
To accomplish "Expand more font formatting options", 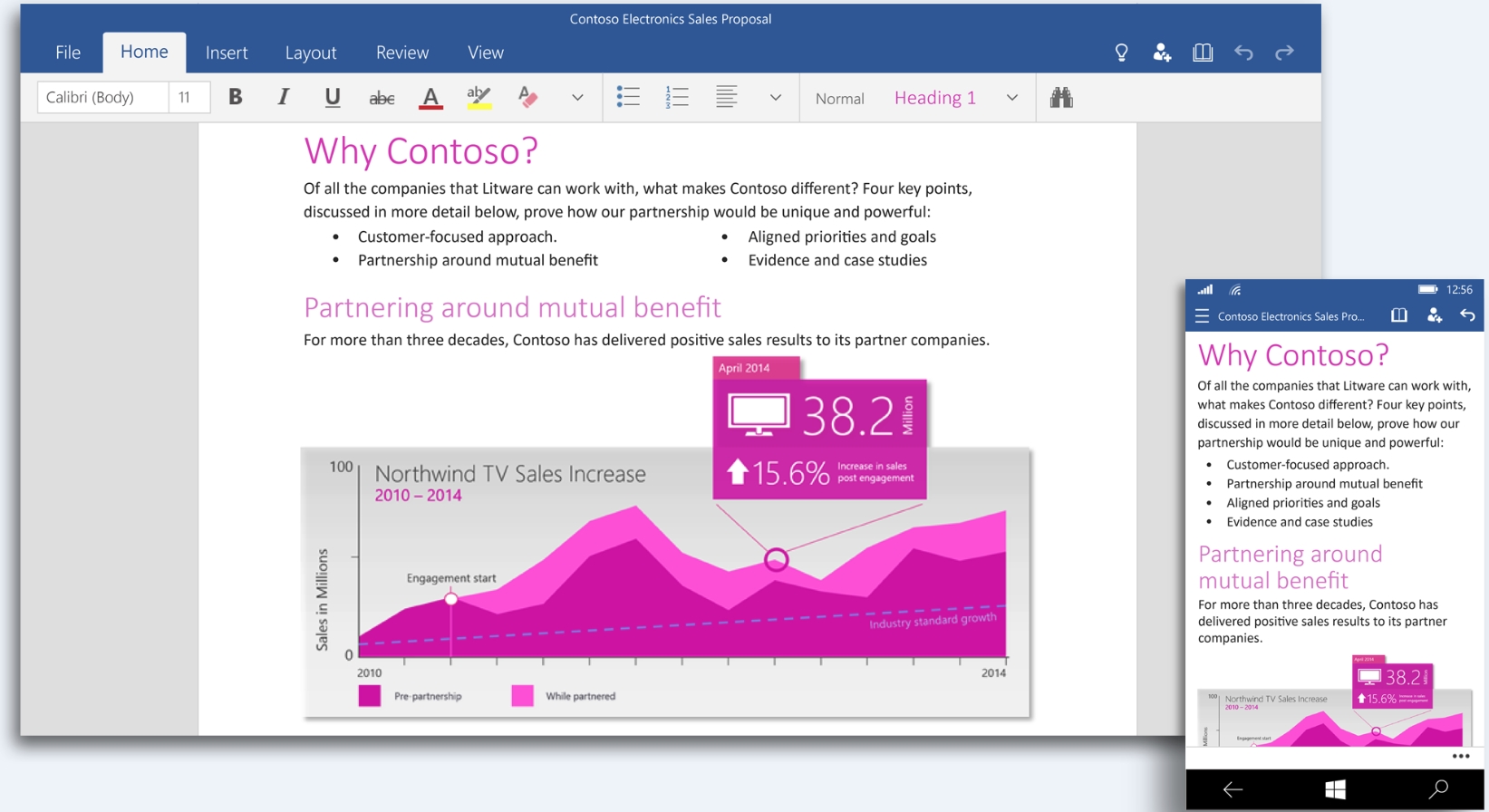I will pyautogui.click(x=577, y=98).
